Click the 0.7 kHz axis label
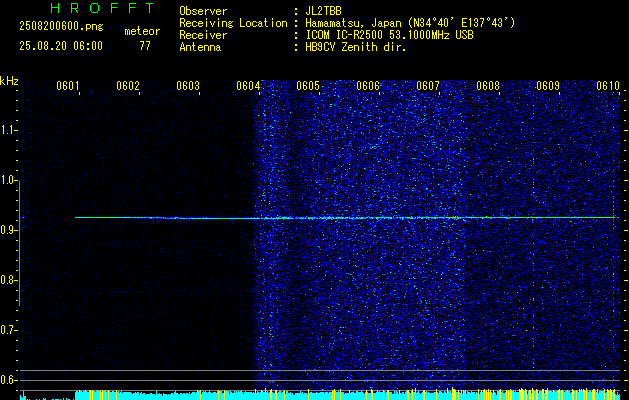This screenshot has height=400, width=629. pos(8,330)
